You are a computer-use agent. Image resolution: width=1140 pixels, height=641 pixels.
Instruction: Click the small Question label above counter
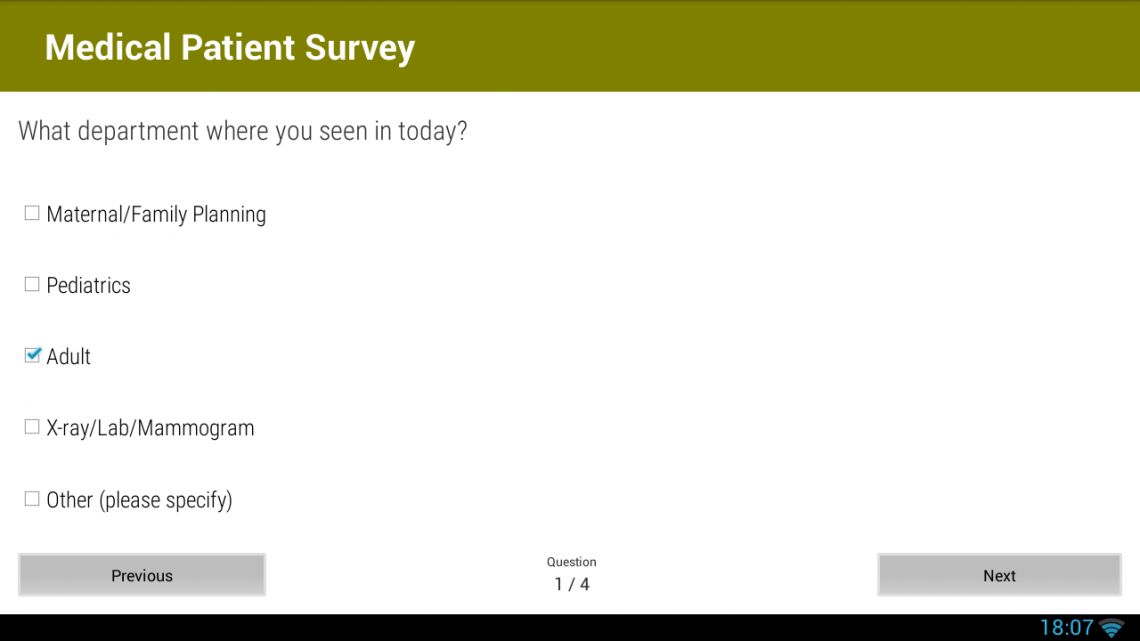pos(572,562)
